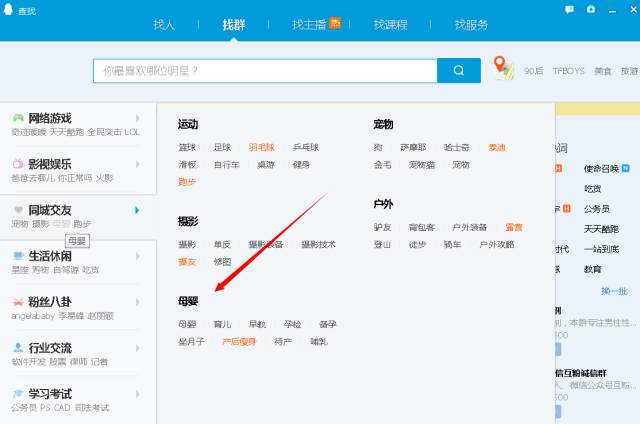This screenshot has width=640, height=424.
Task: Select the 90后 hot keyword
Action: click(533, 71)
